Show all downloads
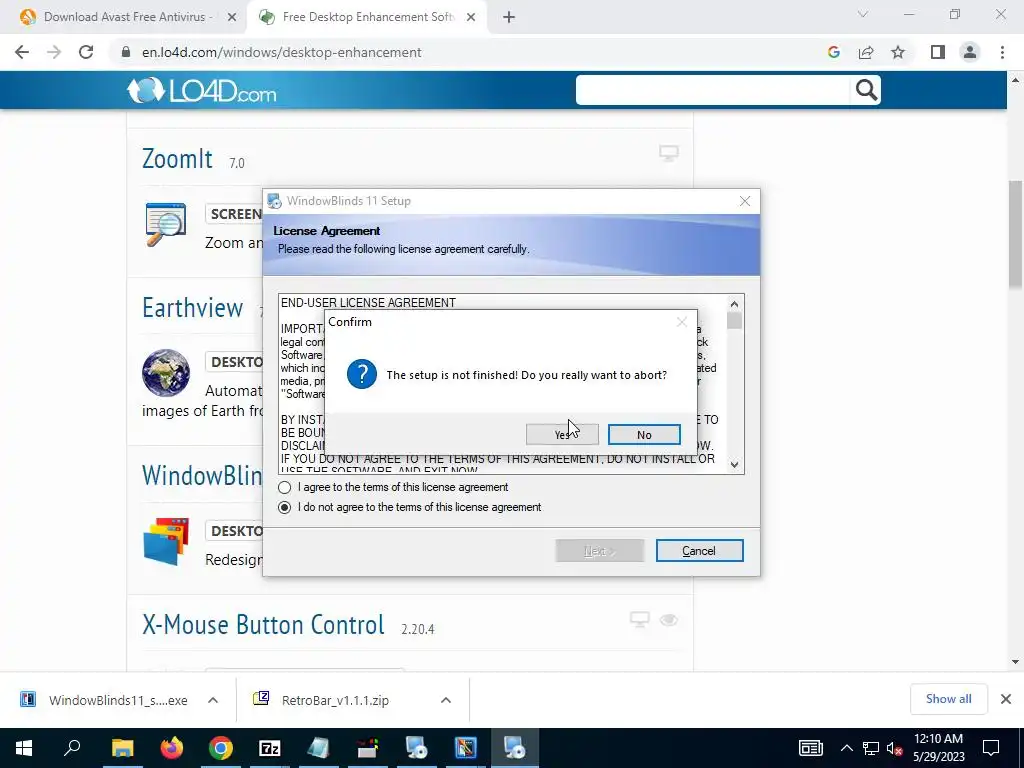Viewport: 1024px width, 768px height. tap(948, 699)
